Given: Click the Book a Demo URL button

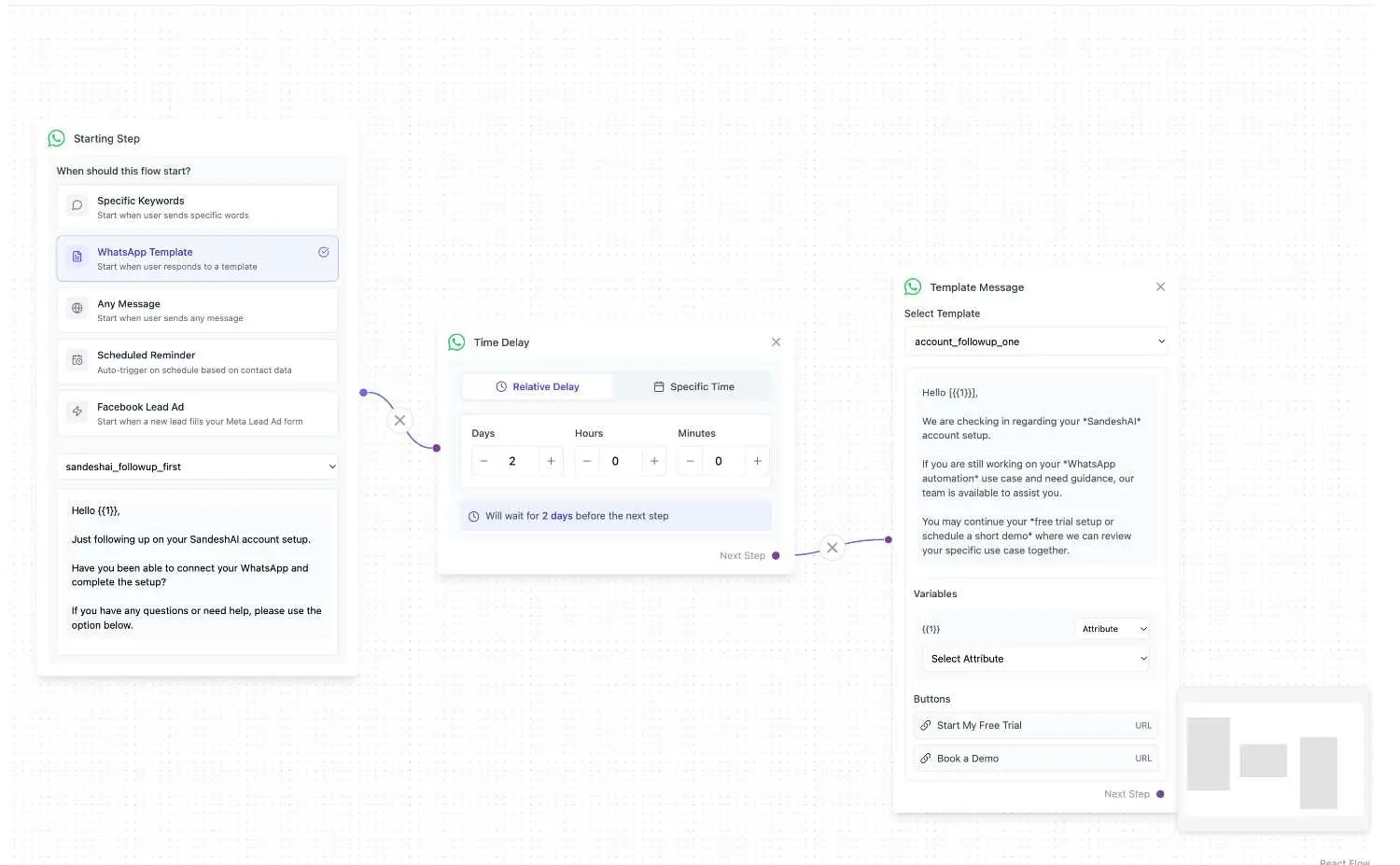Looking at the screenshot, I should pos(1036,759).
